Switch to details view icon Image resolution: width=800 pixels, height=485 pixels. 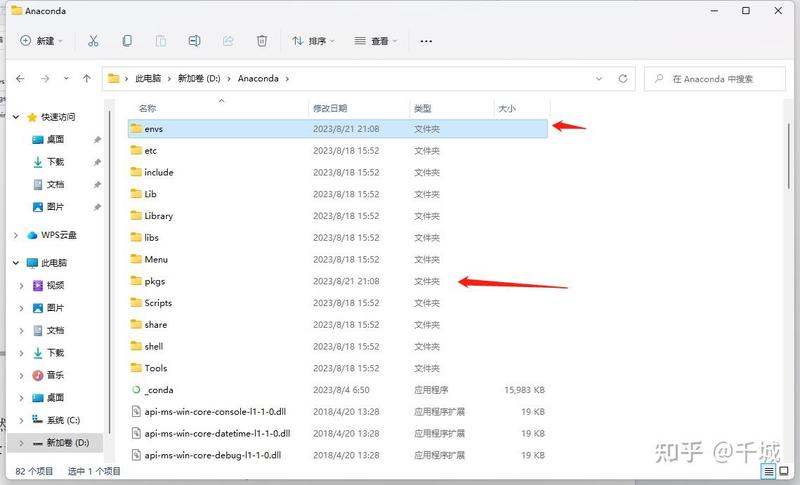click(769, 471)
